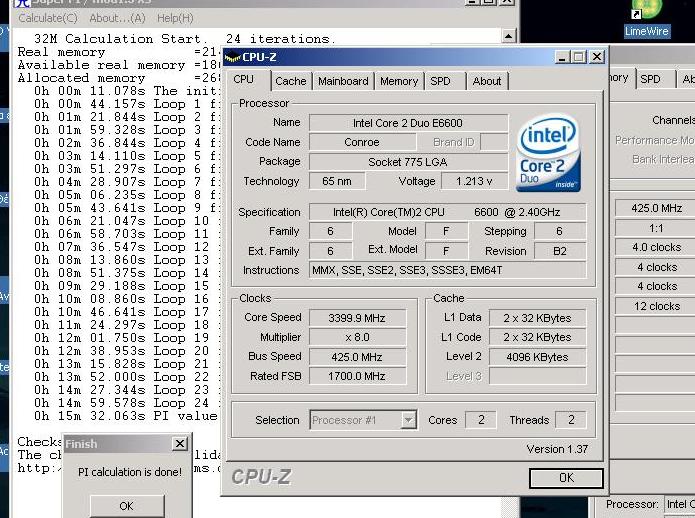Close the CPU-Z window
Screen dimensions: 695x518
click(x=597, y=57)
